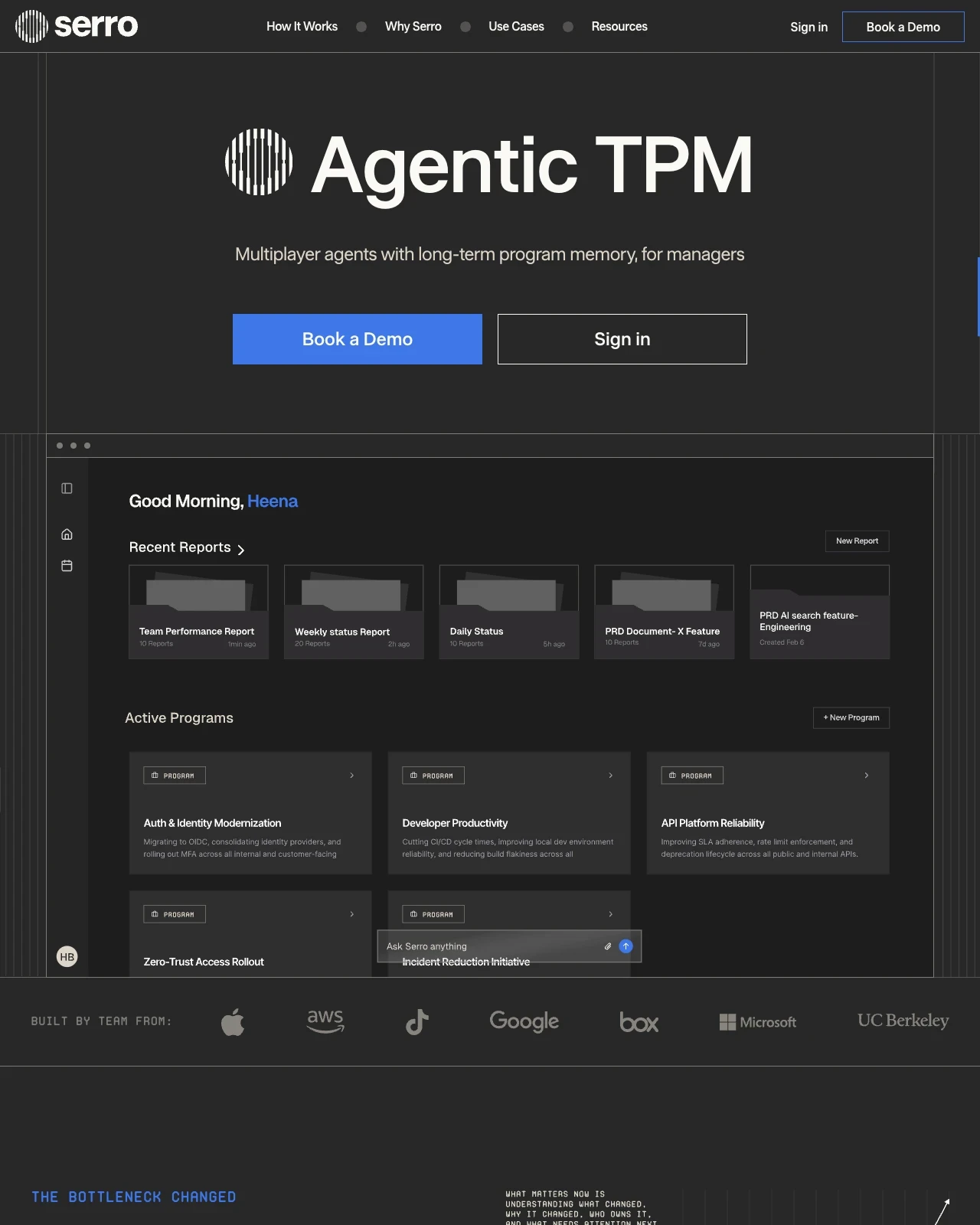
Task: Click the + New Program button
Action: (851, 717)
